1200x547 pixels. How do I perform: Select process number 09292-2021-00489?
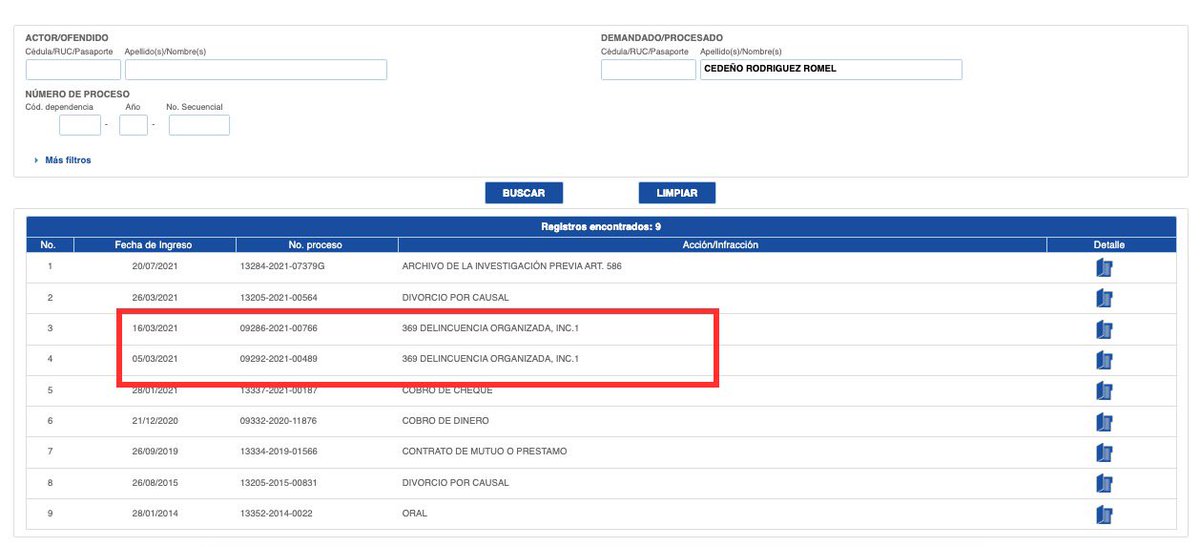pos(279,360)
